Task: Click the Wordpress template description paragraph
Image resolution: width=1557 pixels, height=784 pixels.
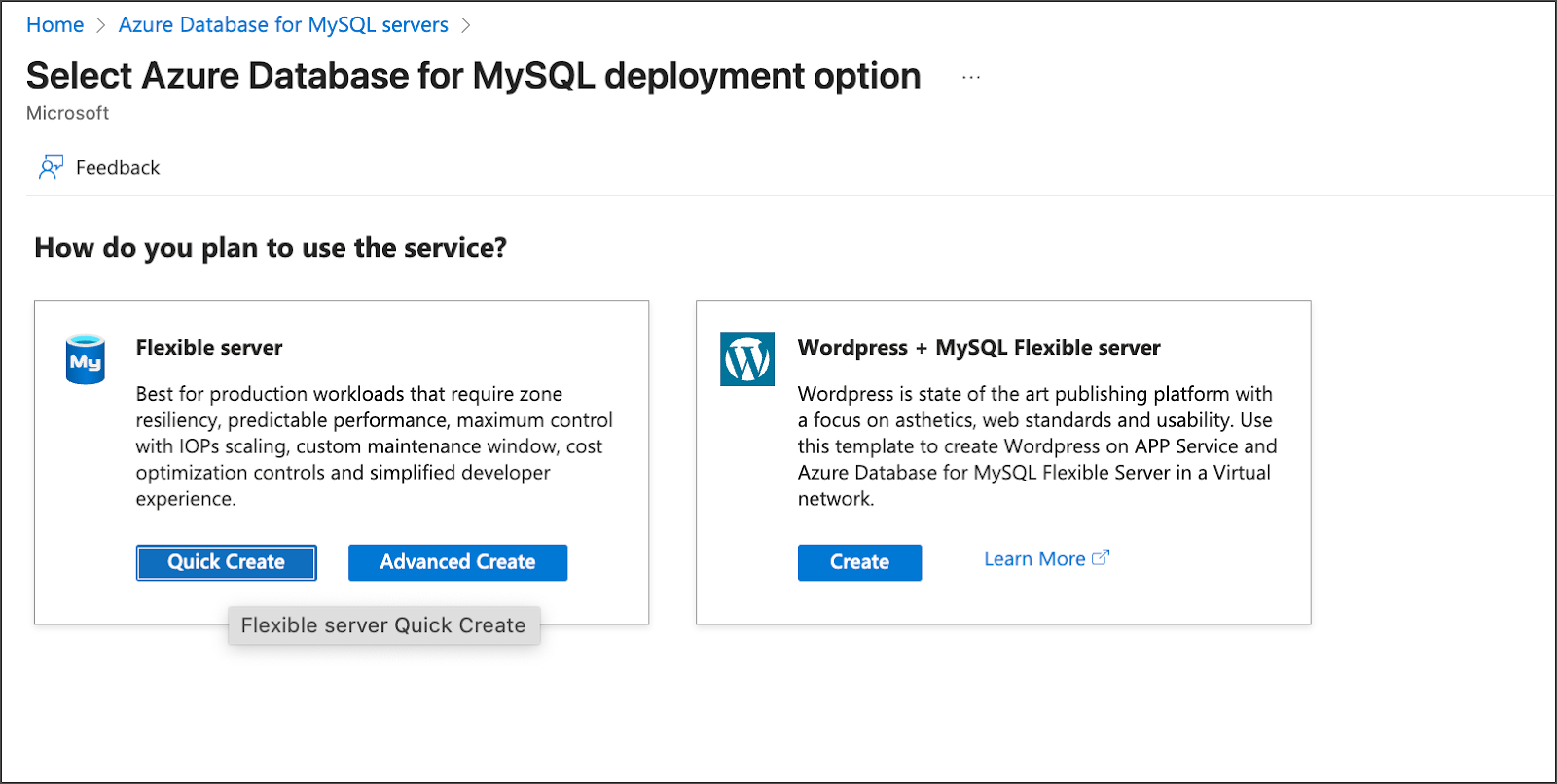Action: point(1036,446)
